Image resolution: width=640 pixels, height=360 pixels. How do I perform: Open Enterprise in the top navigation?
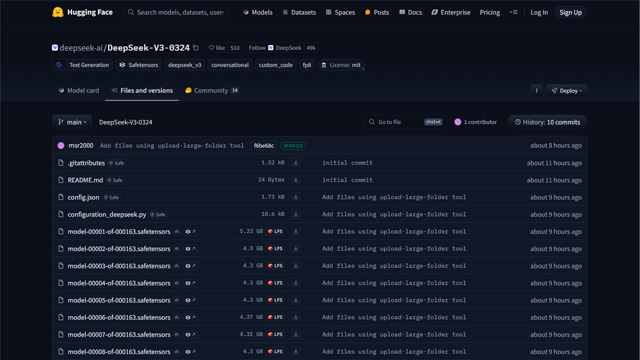point(451,12)
